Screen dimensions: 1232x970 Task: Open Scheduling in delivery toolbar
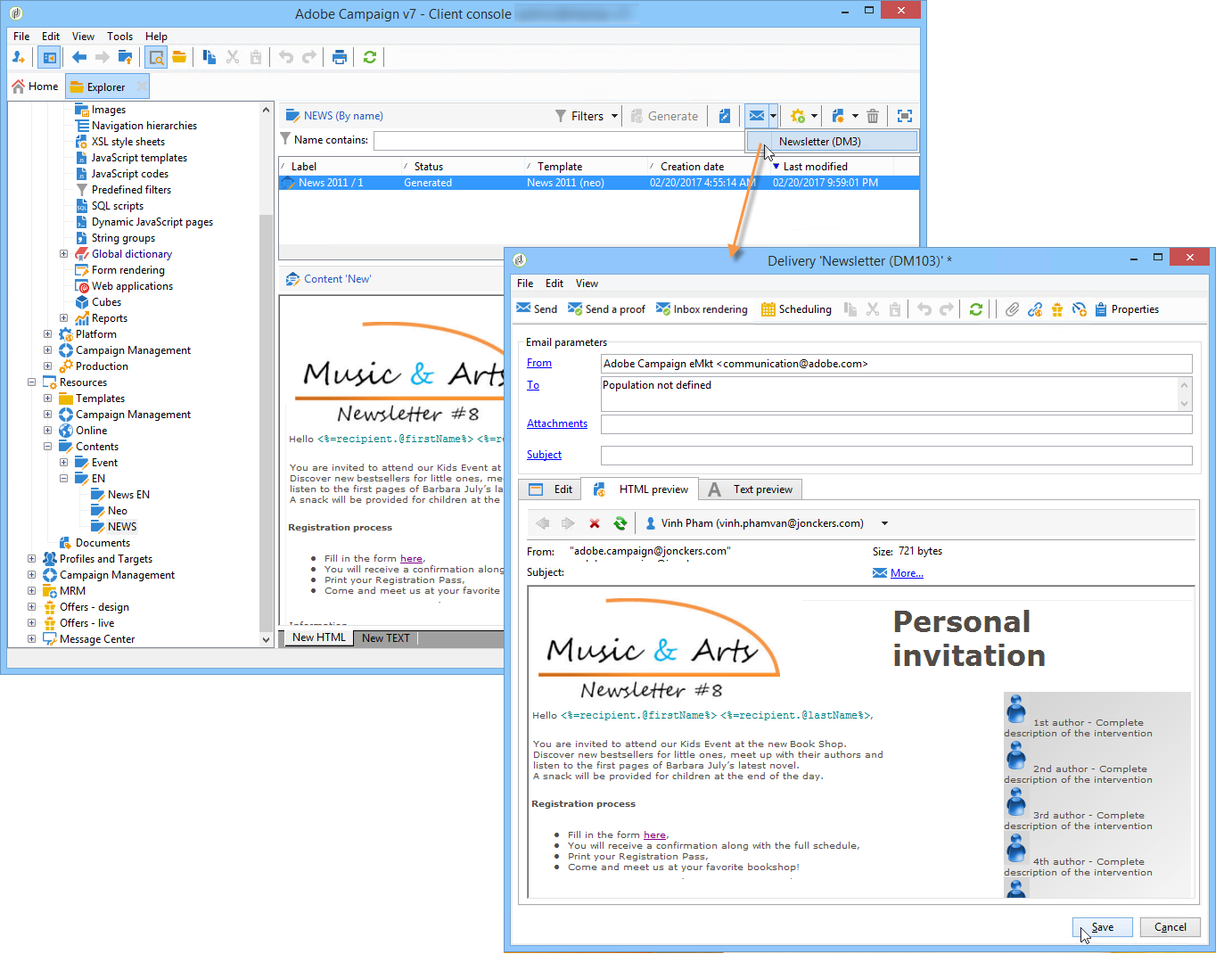(796, 309)
